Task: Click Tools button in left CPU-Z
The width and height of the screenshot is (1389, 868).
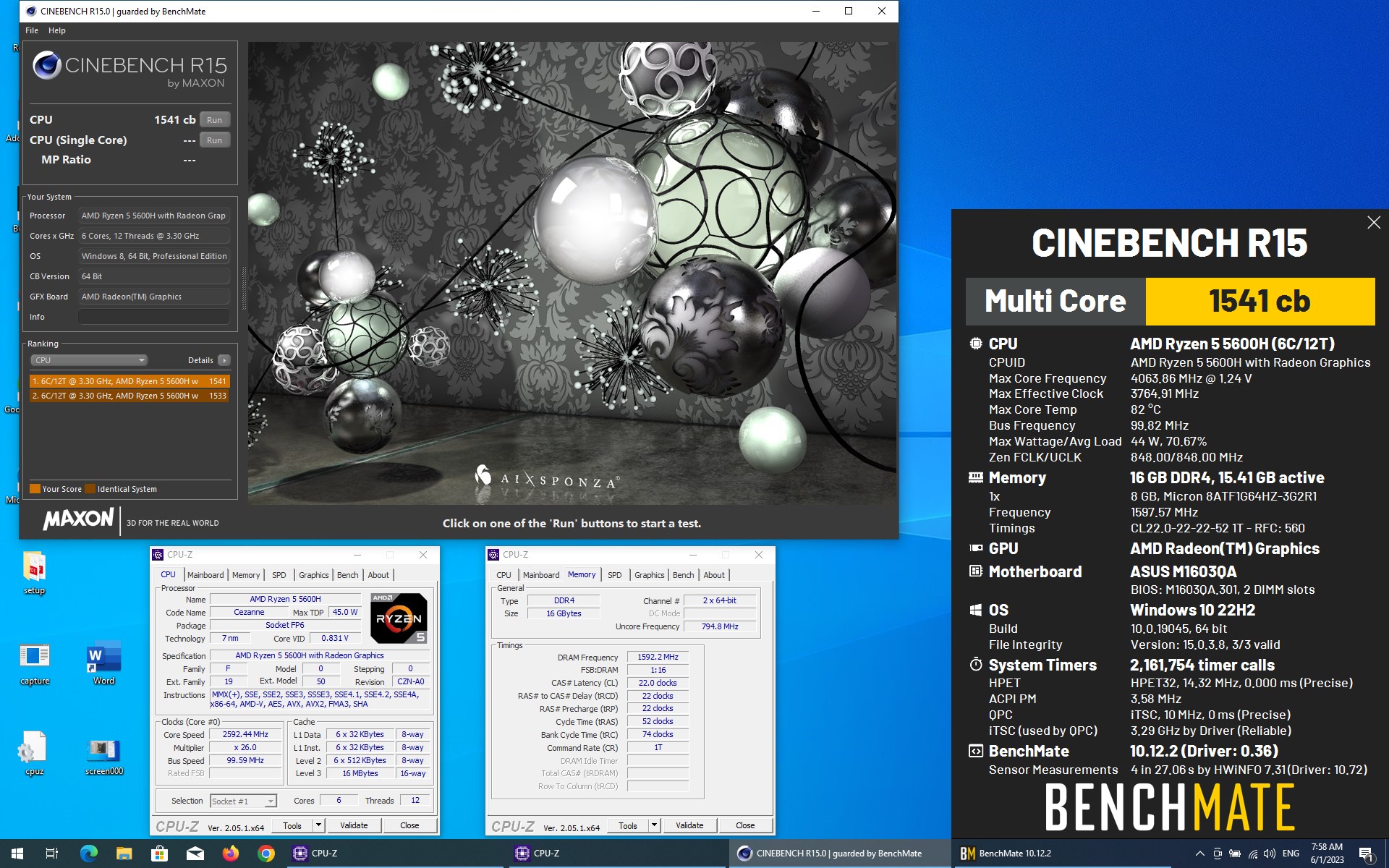Action: [x=292, y=825]
